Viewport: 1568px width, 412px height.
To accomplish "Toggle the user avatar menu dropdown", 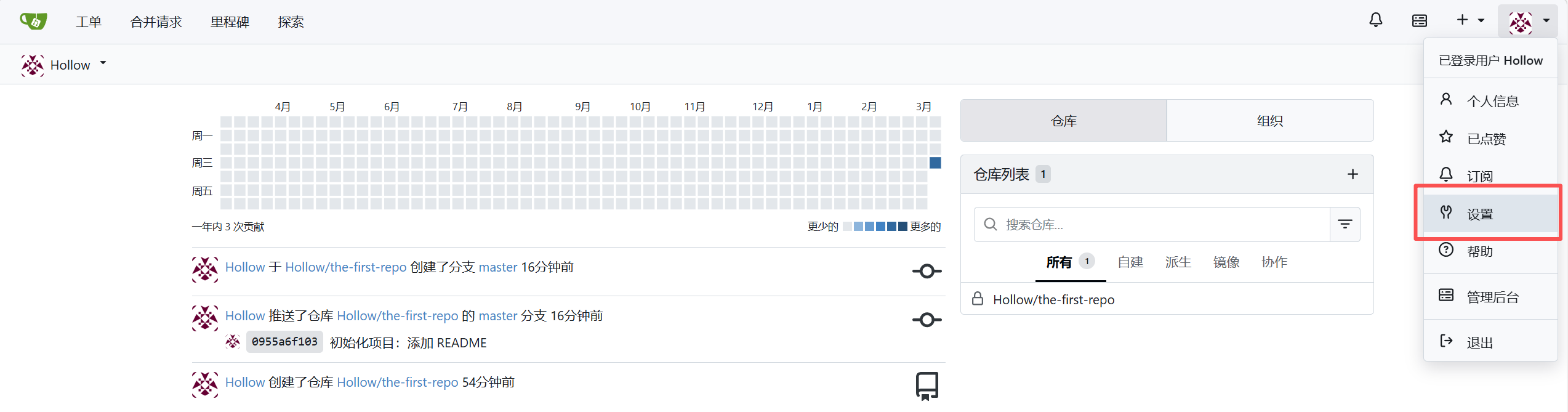I will coord(1529,22).
